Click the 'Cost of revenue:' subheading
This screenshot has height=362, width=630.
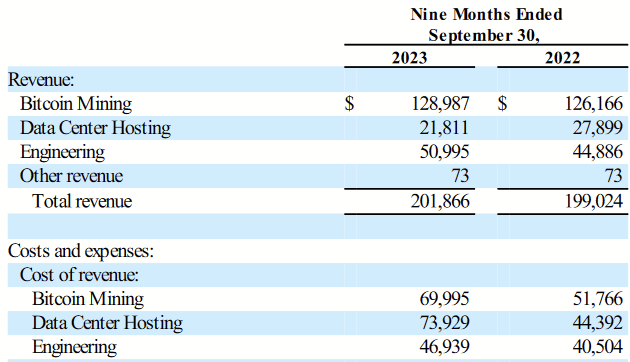point(79,275)
